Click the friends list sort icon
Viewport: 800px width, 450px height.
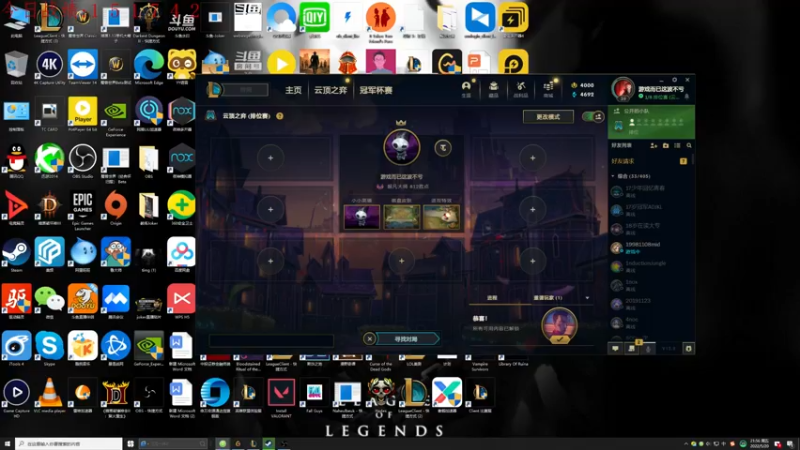(677, 145)
